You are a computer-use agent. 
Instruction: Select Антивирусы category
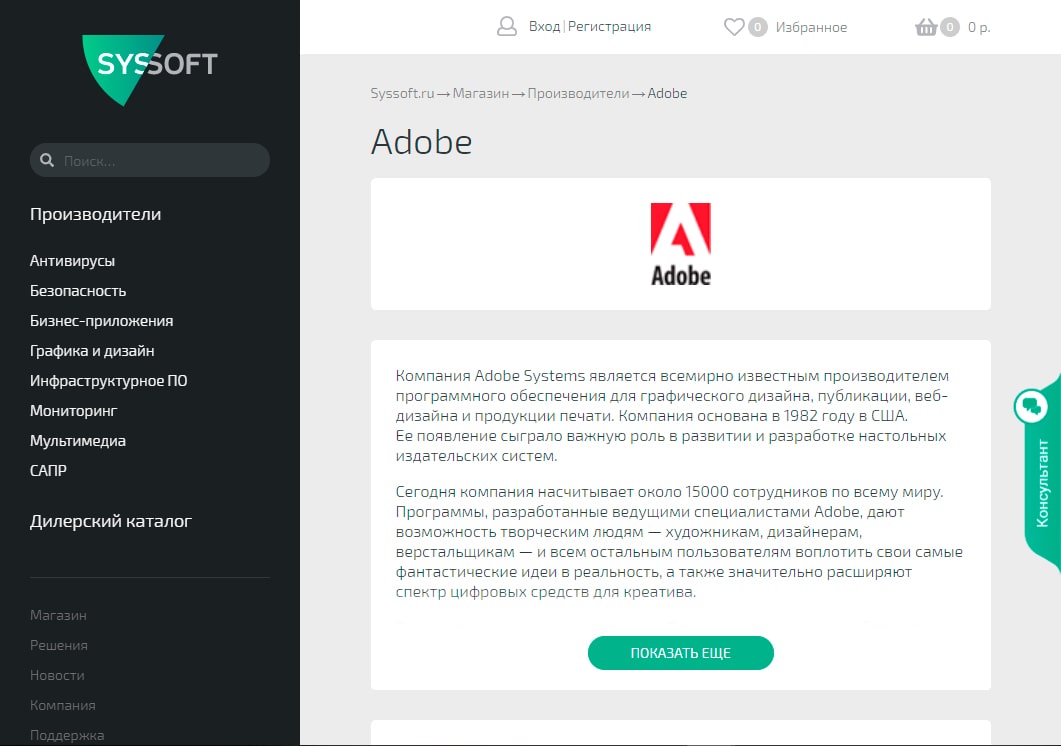(x=72, y=261)
